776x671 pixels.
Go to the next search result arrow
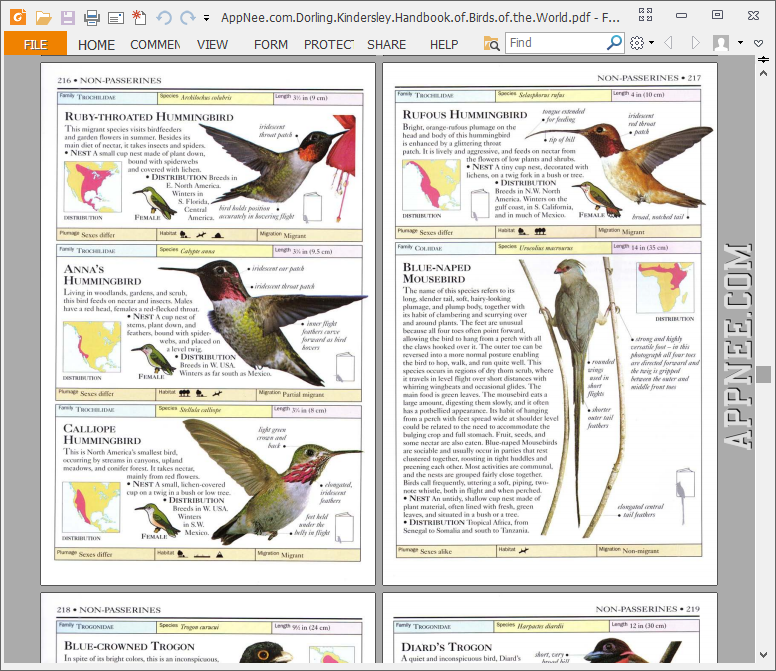[696, 43]
